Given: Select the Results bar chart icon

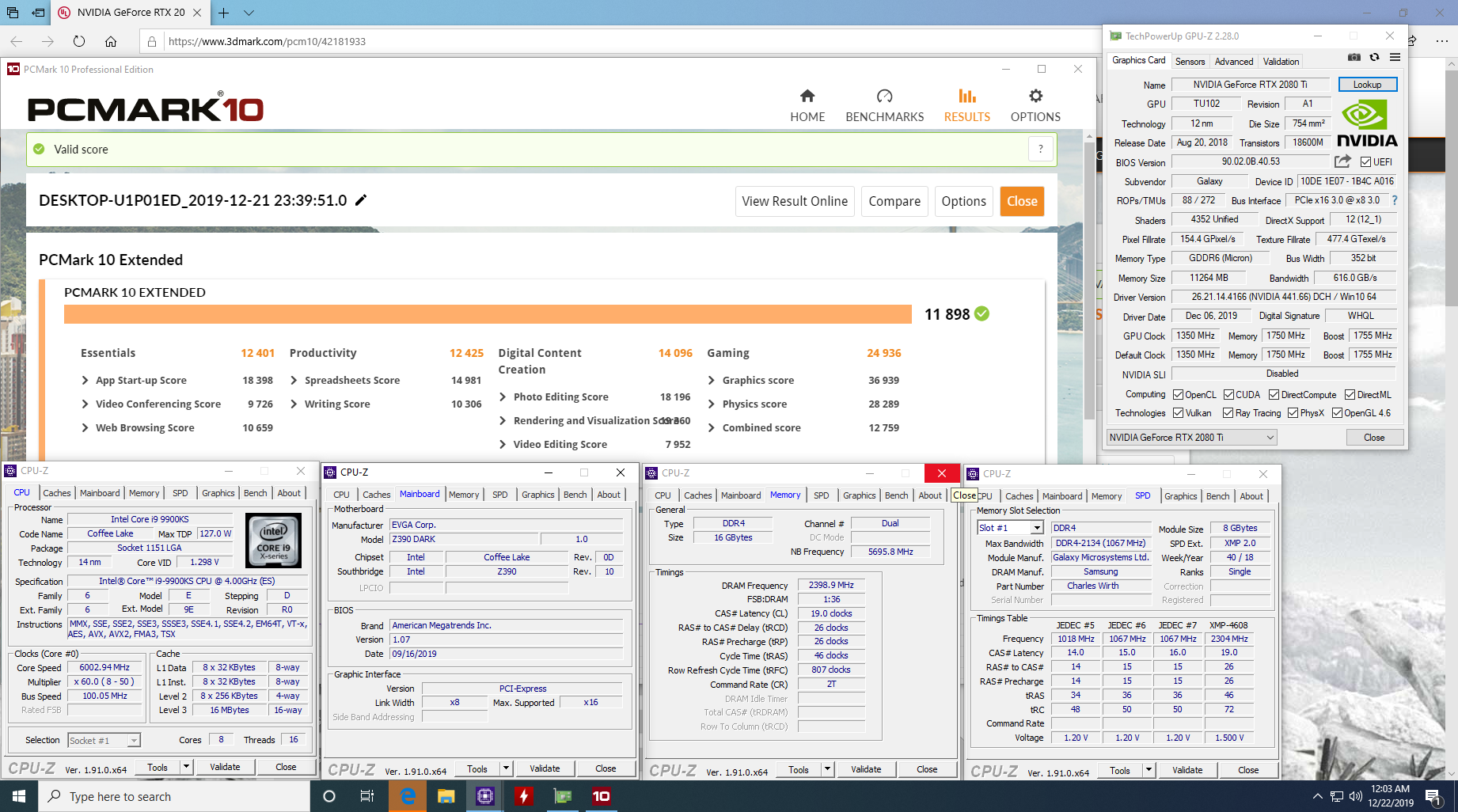Looking at the screenshot, I should [x=966, y=96].
